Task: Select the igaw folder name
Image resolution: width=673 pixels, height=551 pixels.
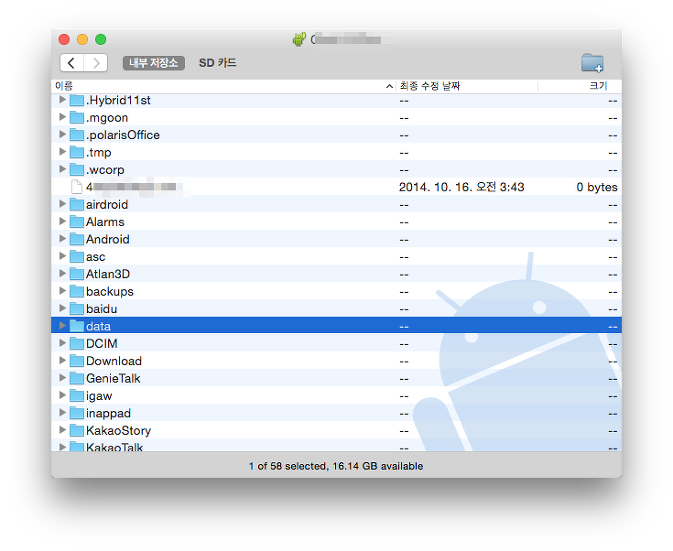Action: [x=99, y=396]
